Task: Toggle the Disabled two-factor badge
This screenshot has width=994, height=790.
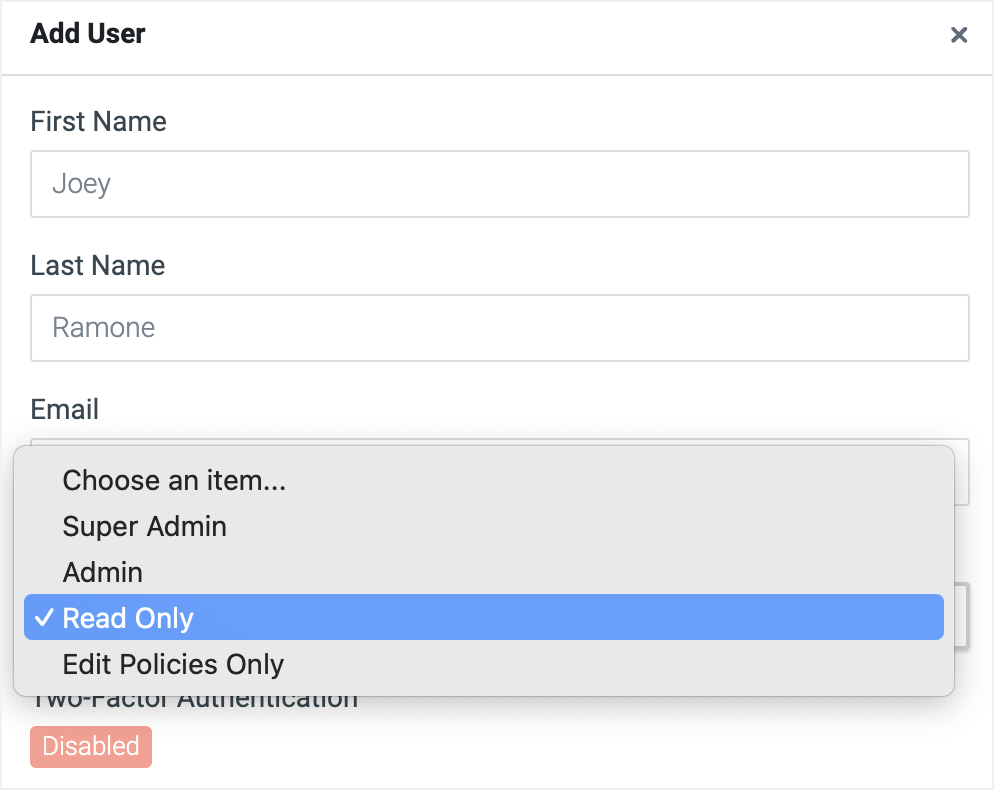Action: (x=91, y=746)
